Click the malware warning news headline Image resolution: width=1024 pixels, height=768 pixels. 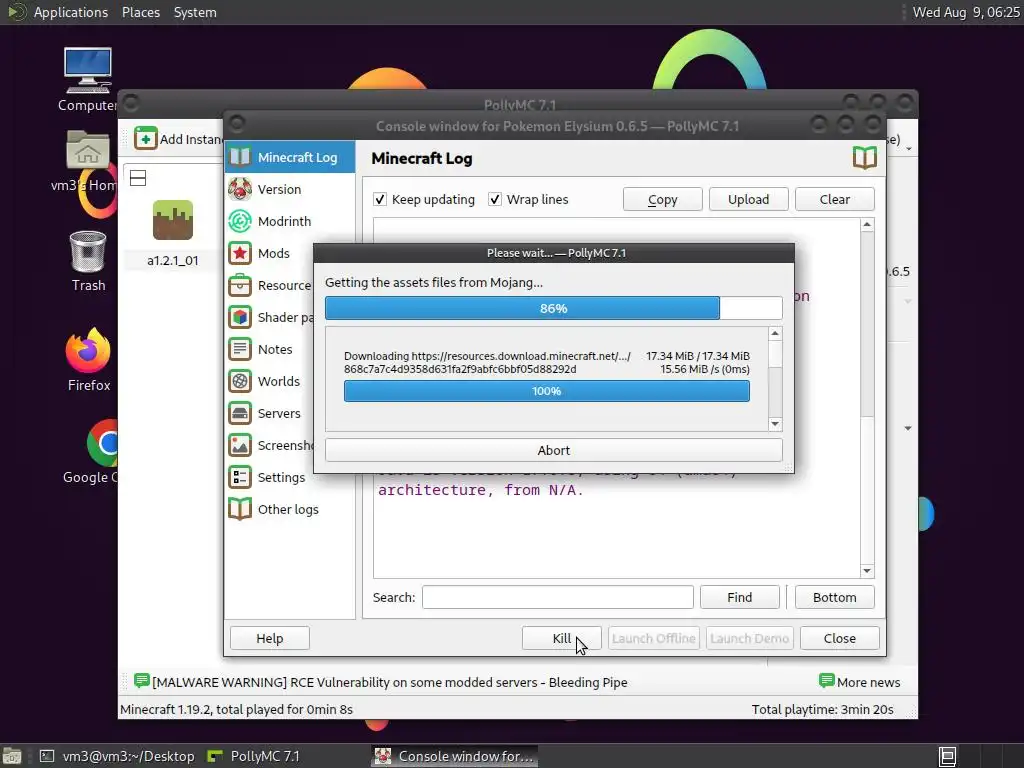[390, 682]
